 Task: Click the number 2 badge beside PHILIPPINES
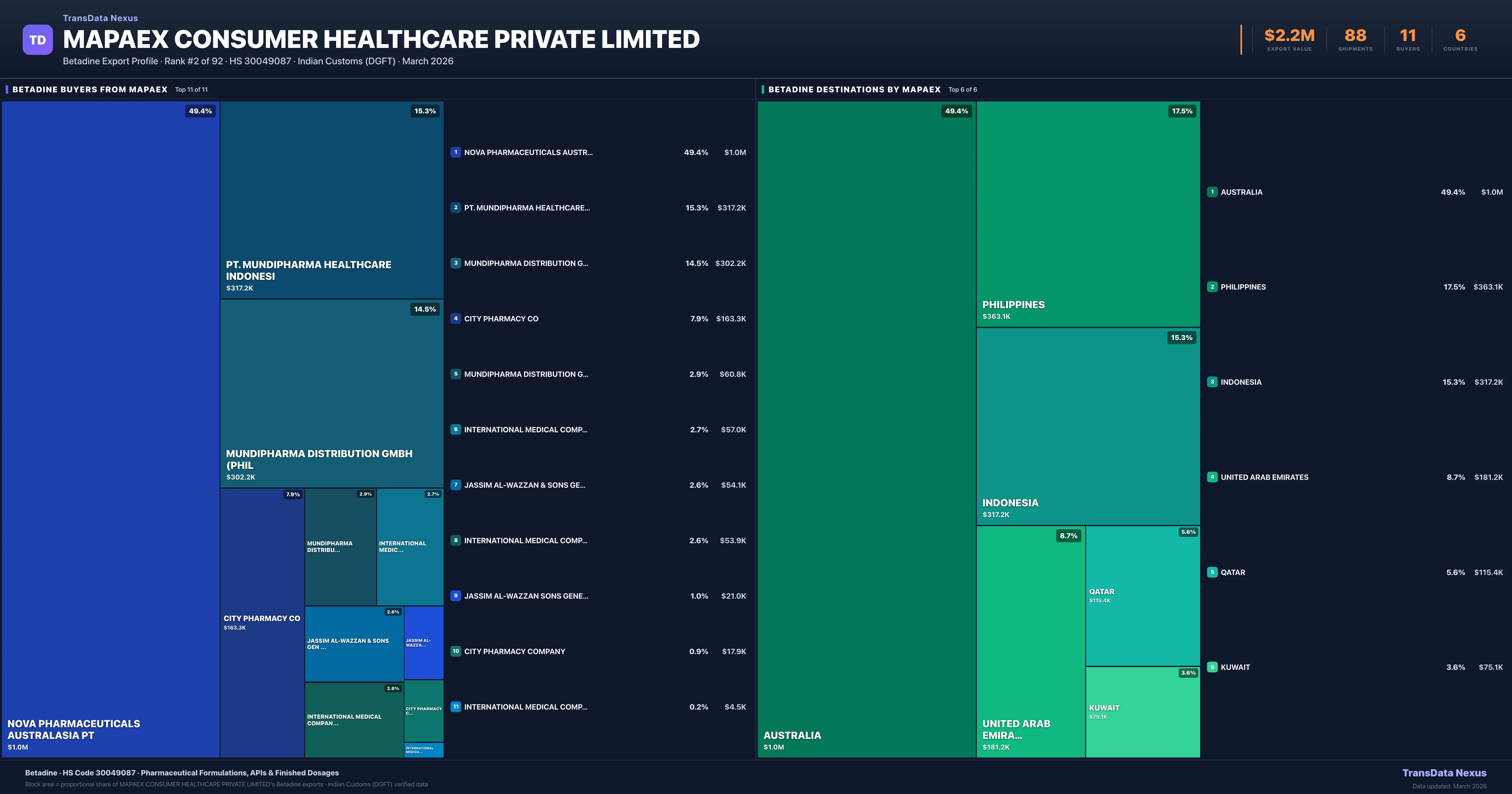pos(1212,287)
